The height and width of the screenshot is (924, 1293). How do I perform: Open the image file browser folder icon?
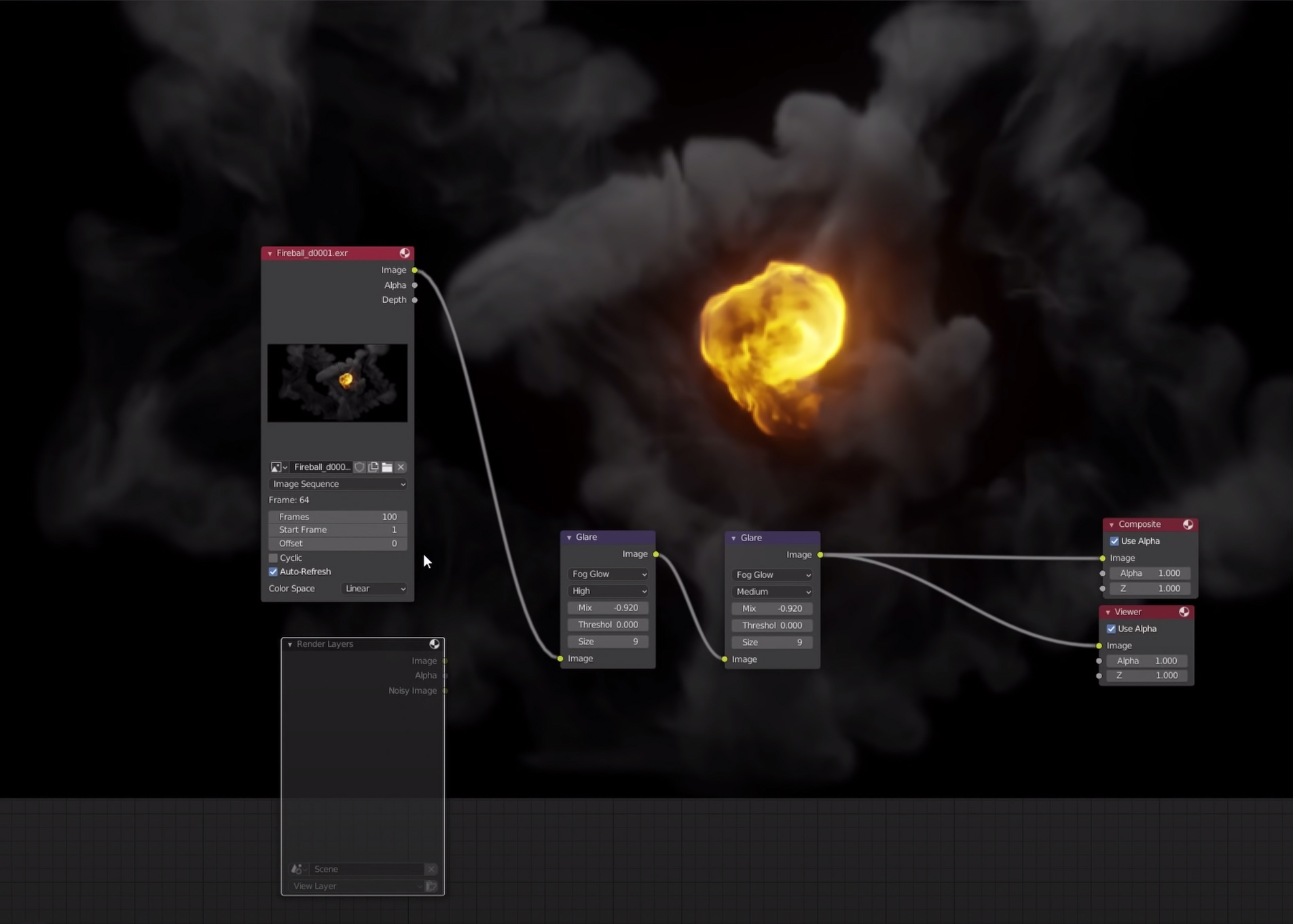[x=387, y=467]
